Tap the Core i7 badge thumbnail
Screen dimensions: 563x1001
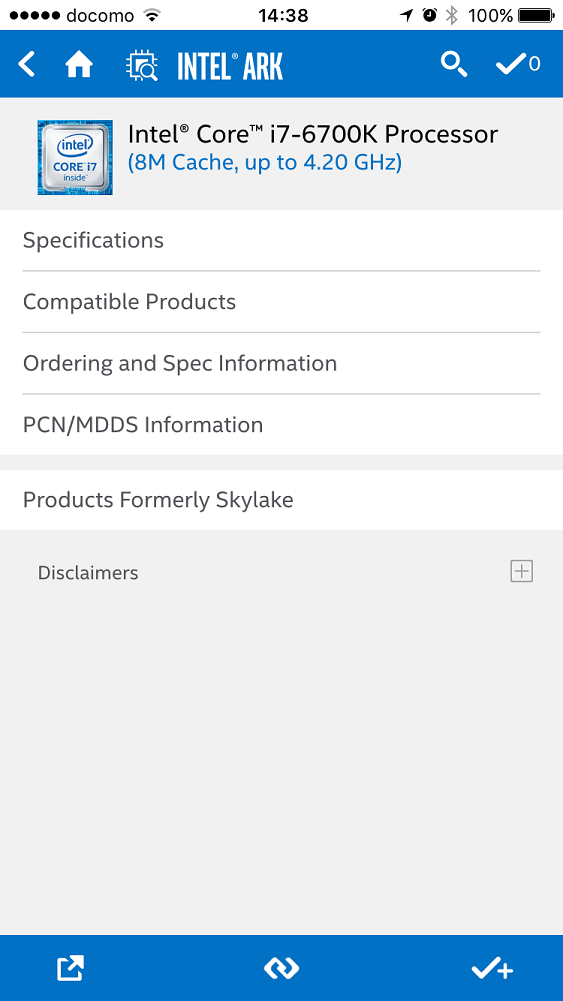75,157
